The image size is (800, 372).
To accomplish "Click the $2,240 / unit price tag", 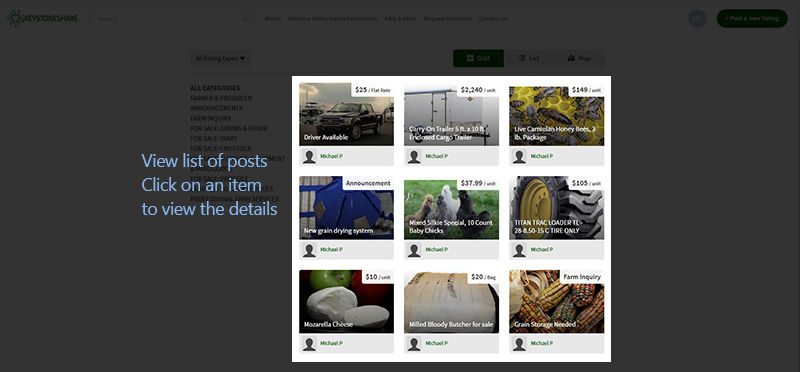I will click(x=478, y=90).
